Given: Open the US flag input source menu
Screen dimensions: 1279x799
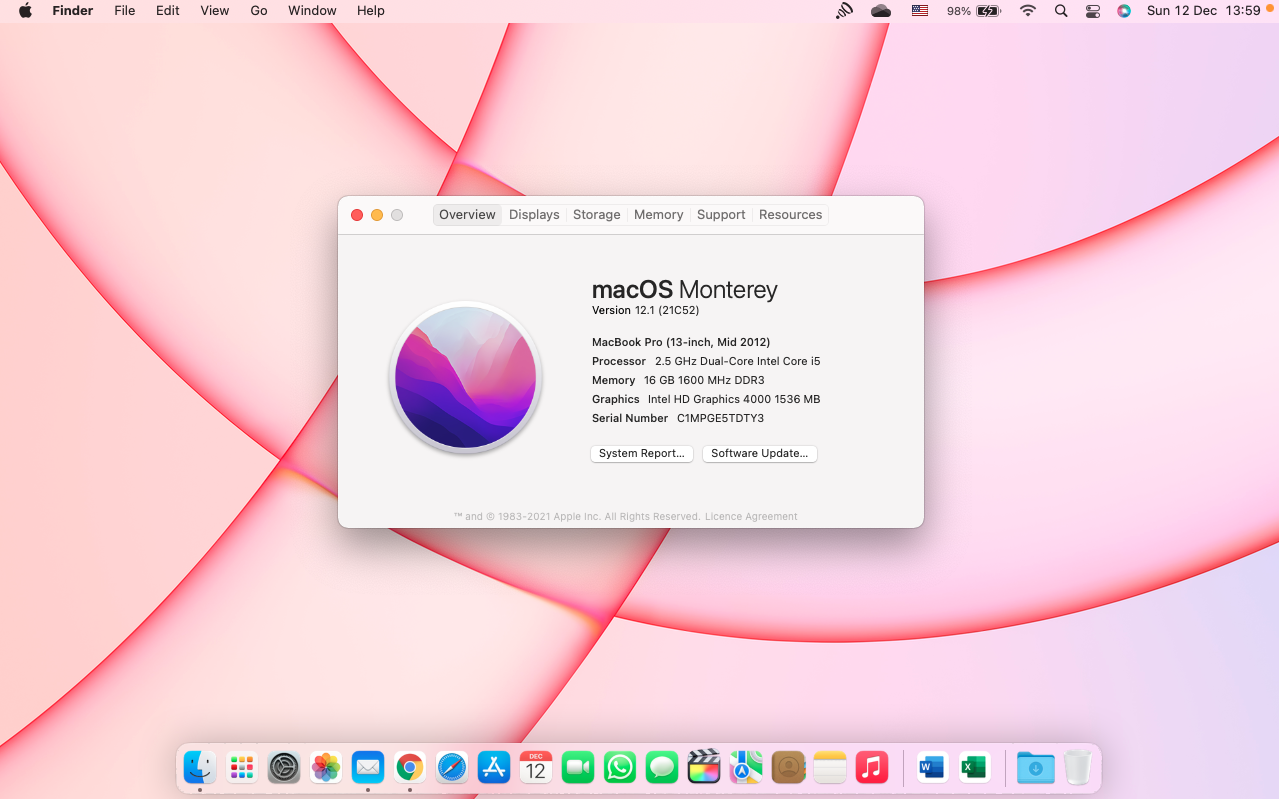Looking at the screenshot, I should coord(920,11).
